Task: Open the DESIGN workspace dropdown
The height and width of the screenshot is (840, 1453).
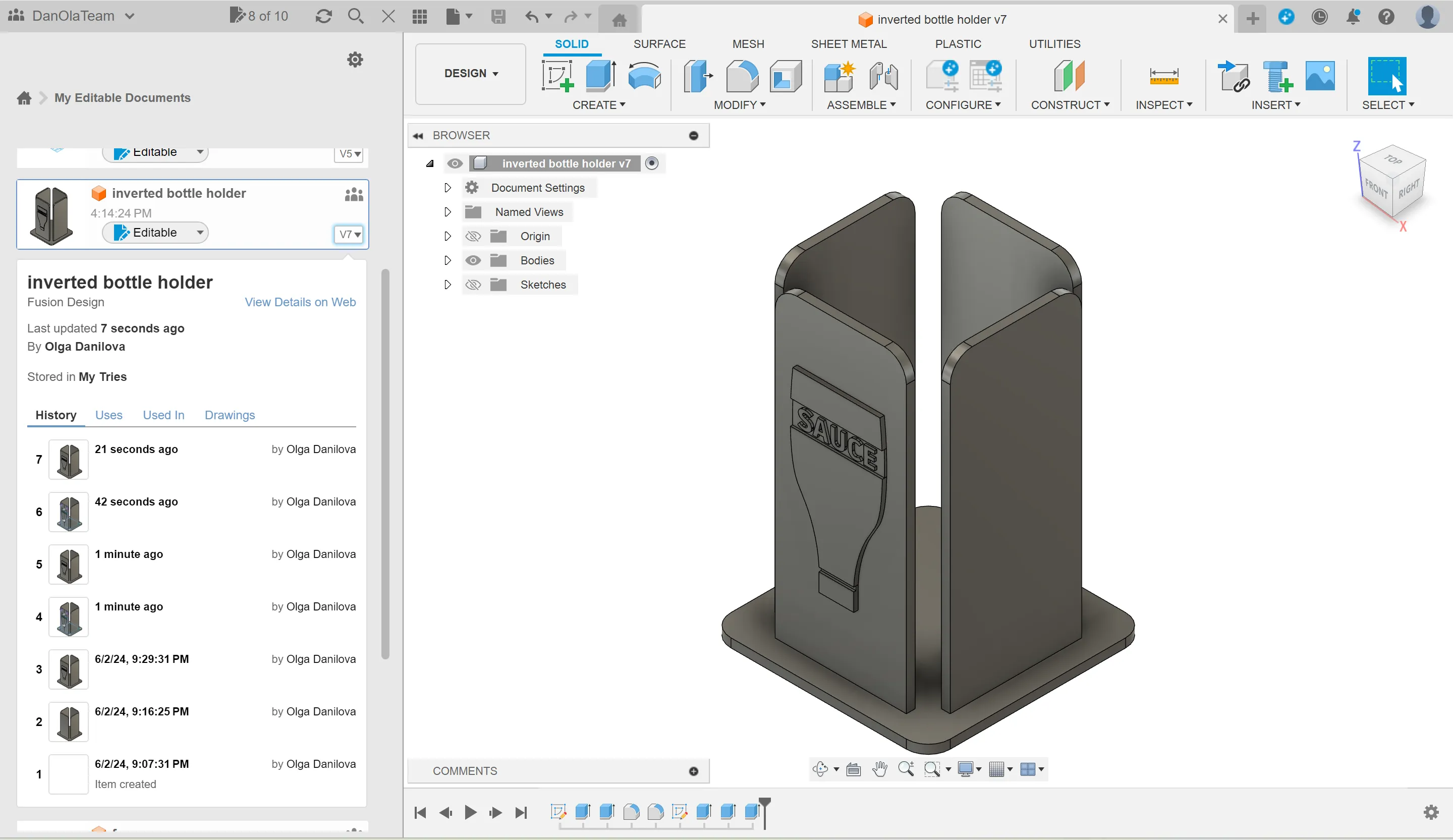Action: (471, 74)
